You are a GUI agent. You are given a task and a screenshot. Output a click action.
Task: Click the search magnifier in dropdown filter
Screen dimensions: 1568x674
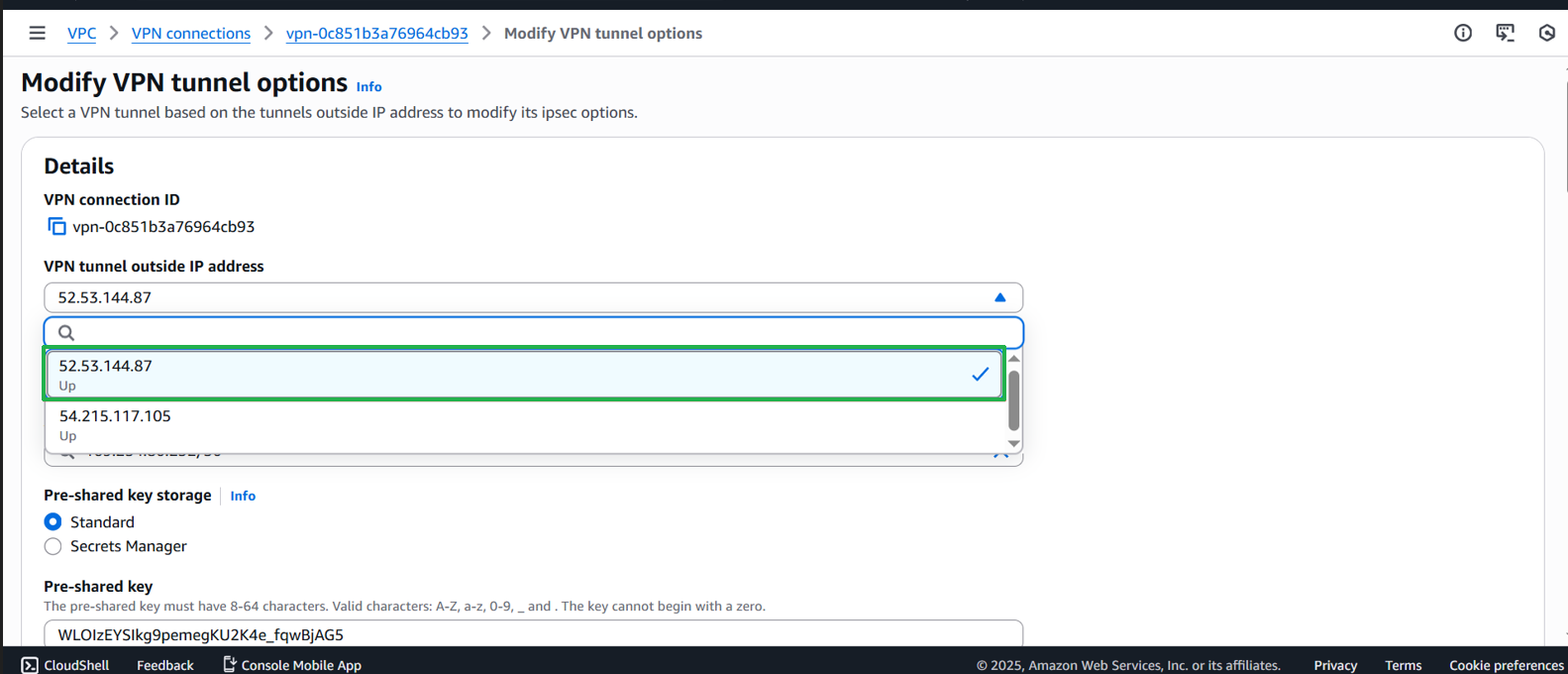pyautogui.click(x=66, y=333)
